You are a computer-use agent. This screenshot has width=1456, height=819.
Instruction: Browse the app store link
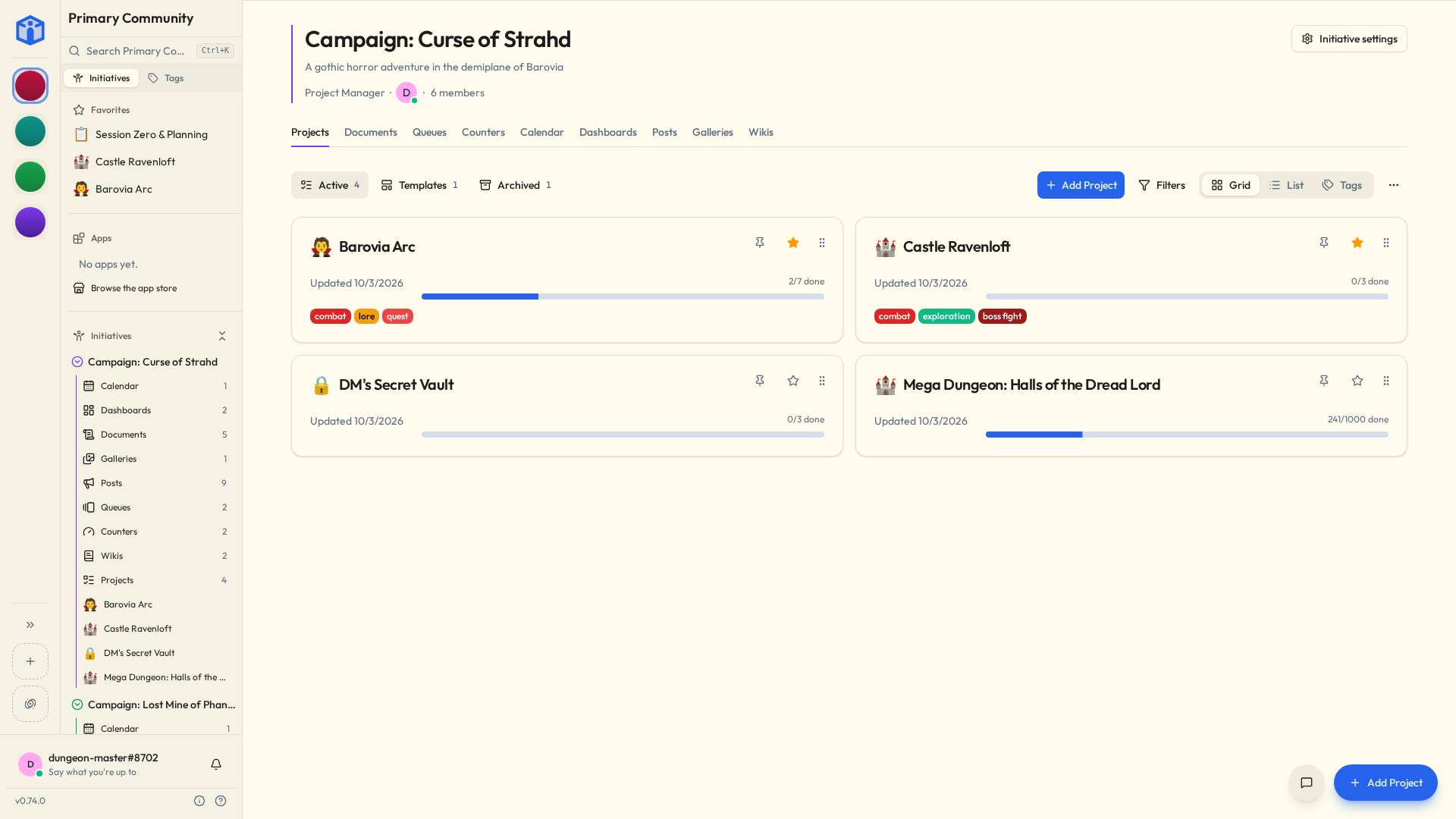[133, 288]
